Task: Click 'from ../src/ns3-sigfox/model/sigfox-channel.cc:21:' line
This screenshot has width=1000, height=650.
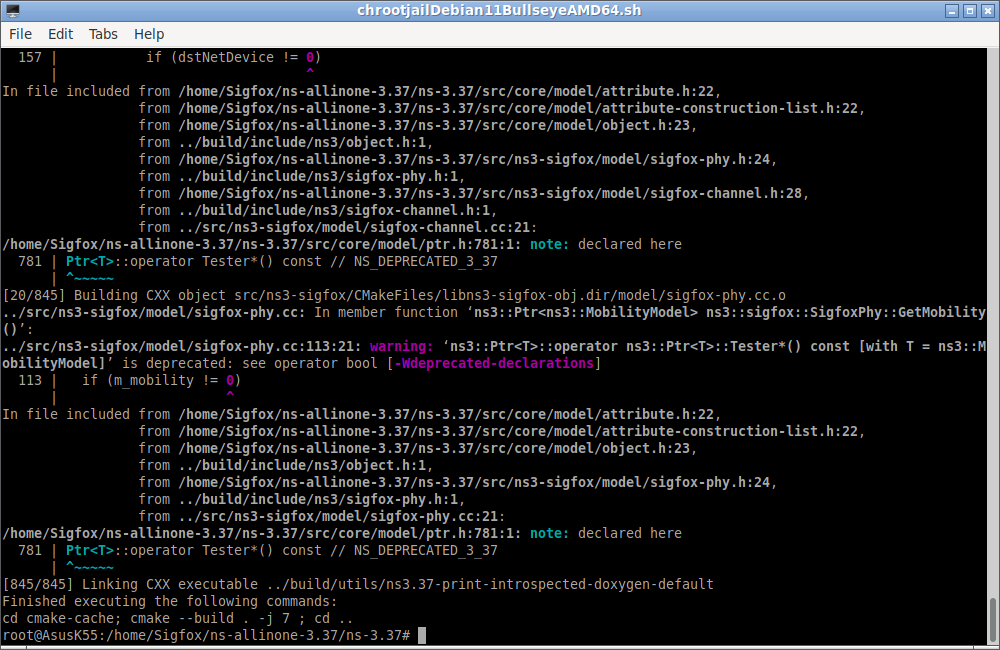Action: 338,228
